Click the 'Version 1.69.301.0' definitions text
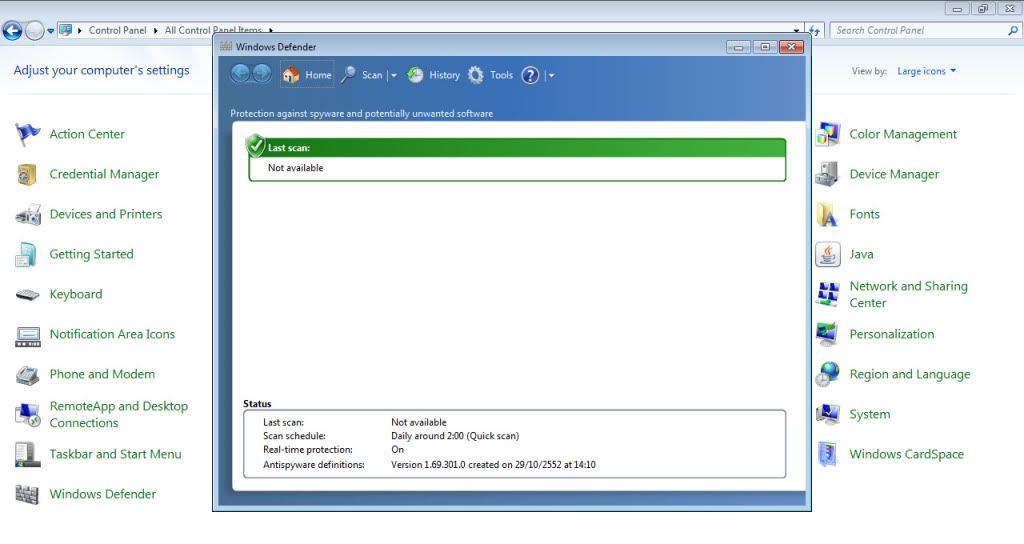Image resolution: width=1024 pixels, height=544 pixels. (x=428, y=465)
